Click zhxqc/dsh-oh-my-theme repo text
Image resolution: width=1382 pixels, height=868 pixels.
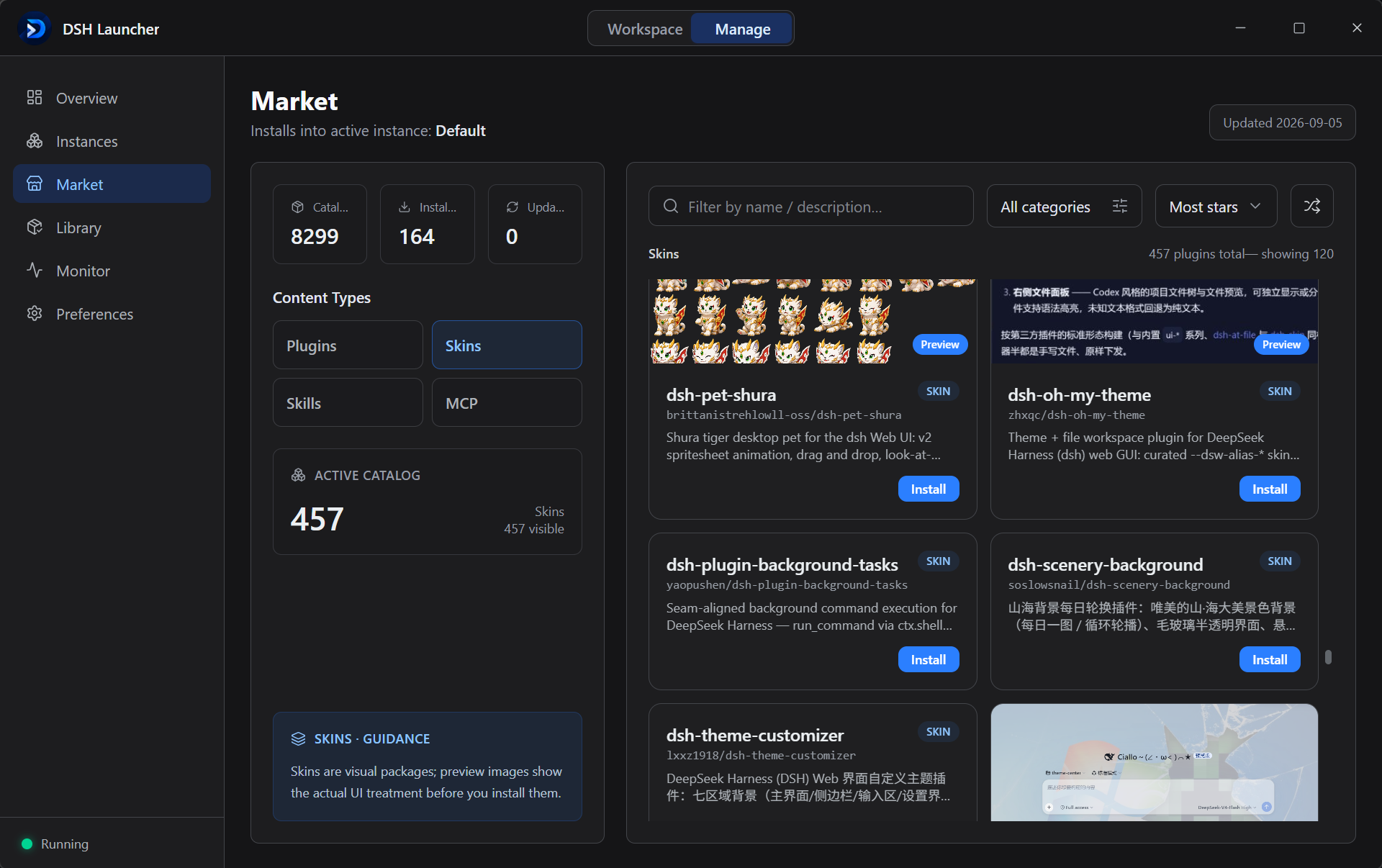tap(1076, 415)
